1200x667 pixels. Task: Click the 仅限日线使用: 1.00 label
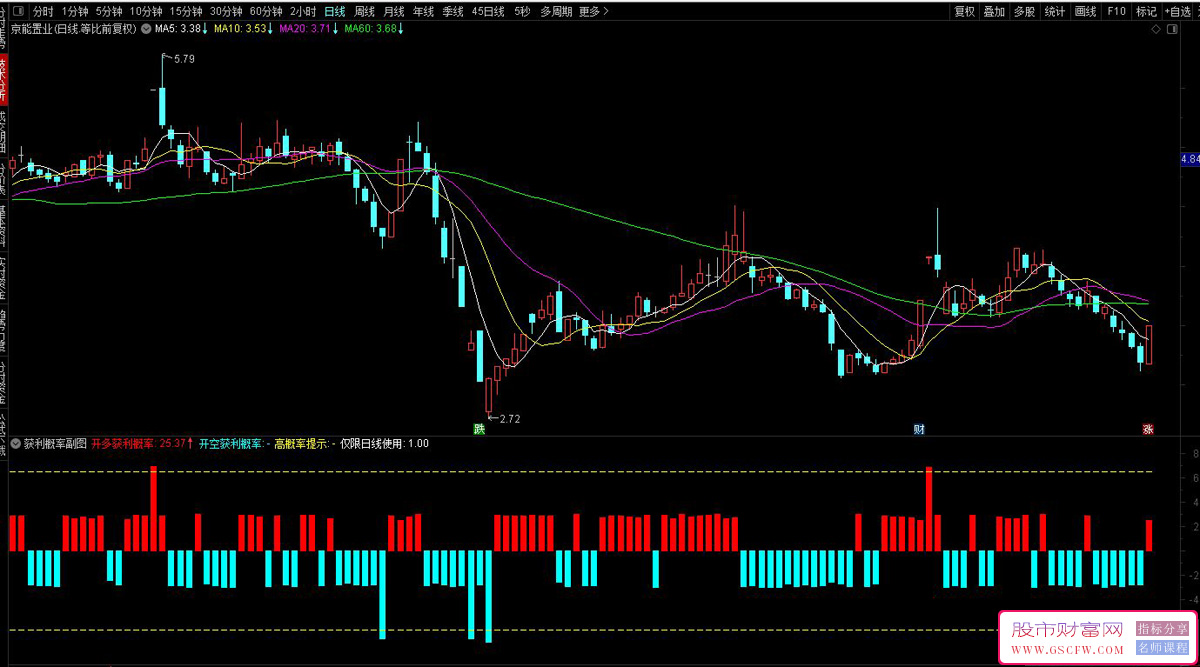click(x=385, y=443)
